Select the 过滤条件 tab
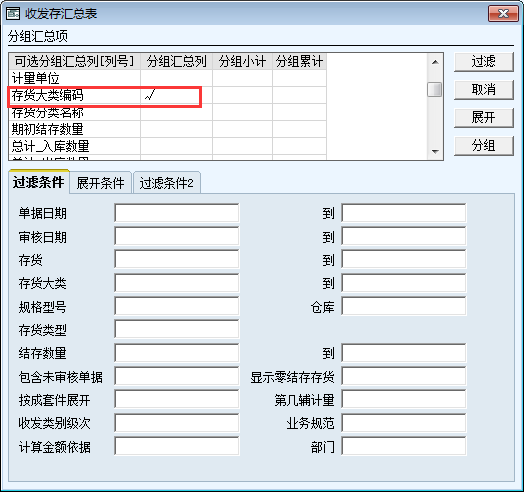Screen dimensions: 524x492 [39, 182]
